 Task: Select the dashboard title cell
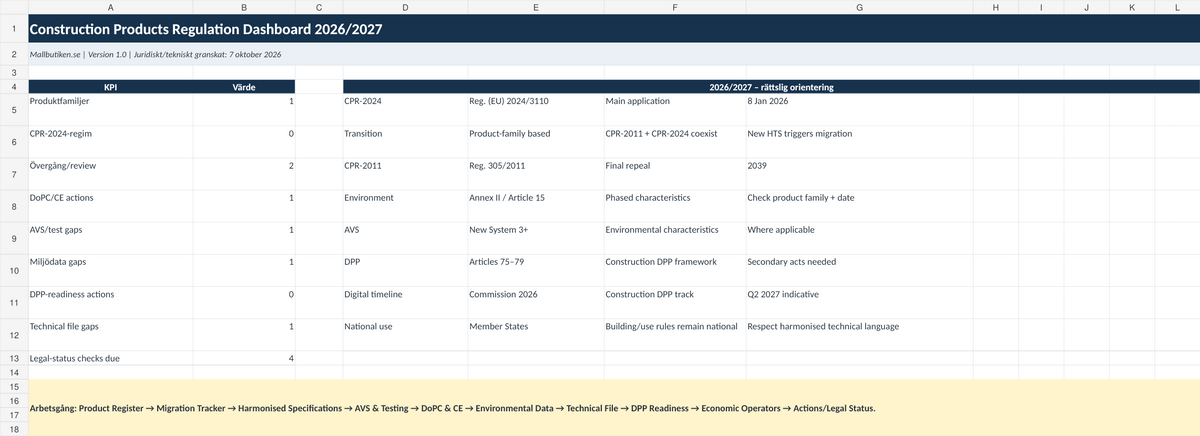pyautogui.click(x=613, y=29)
